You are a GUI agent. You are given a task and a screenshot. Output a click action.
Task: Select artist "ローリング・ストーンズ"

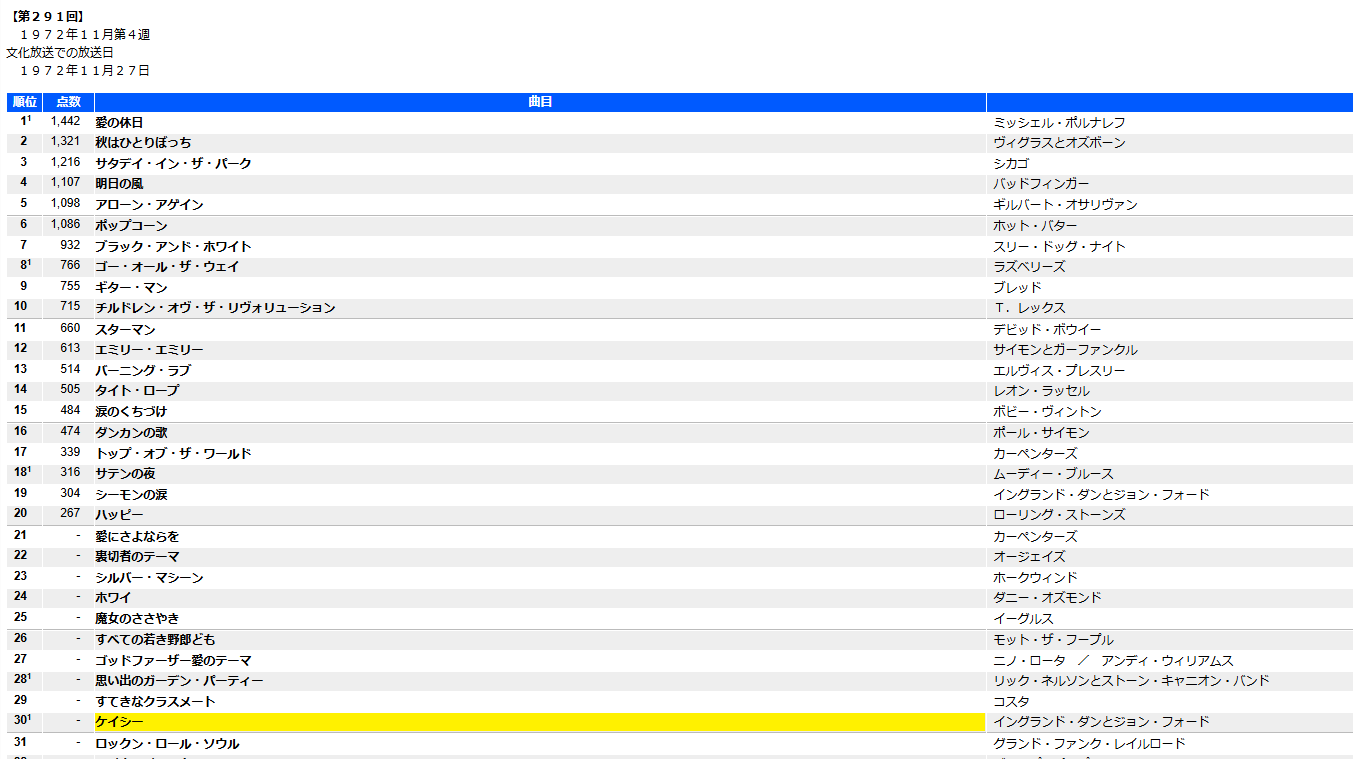coord(1059,515)
